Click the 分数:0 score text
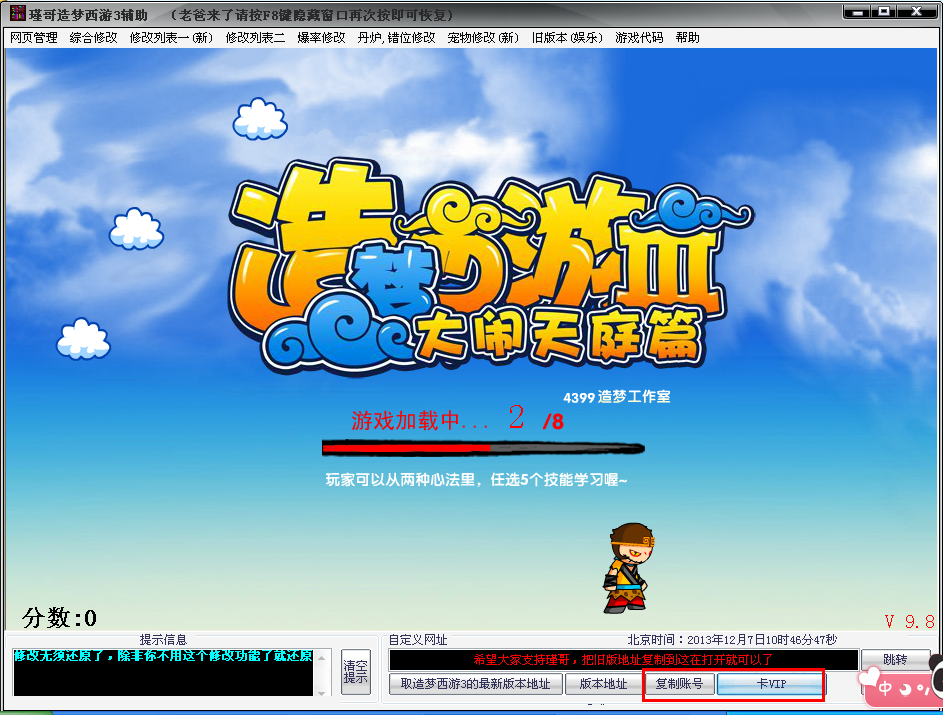This screenshot has height=715, width=943. point(59,618)
